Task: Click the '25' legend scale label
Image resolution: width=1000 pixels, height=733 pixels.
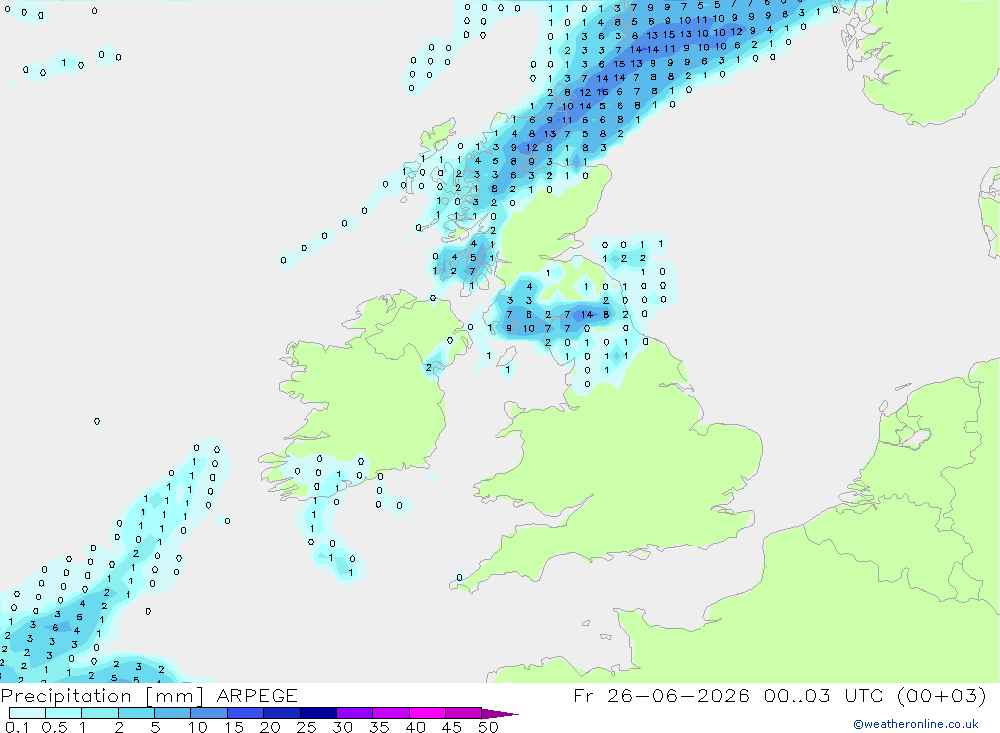Action: pos(306,727)
